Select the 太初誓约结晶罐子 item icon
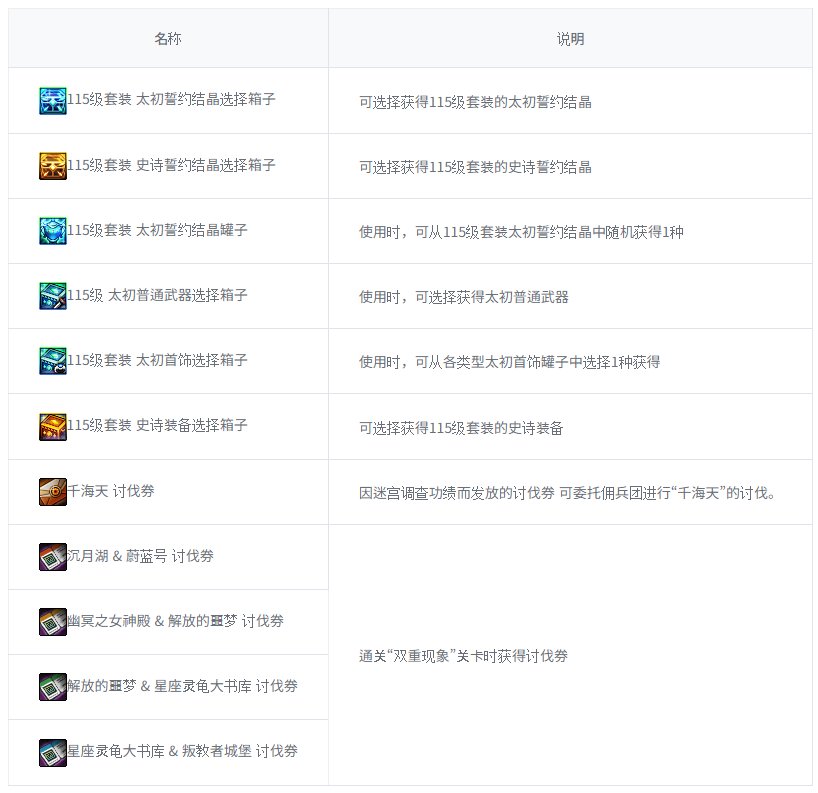This screenshot has height=793, width=818. coord(53,231)
